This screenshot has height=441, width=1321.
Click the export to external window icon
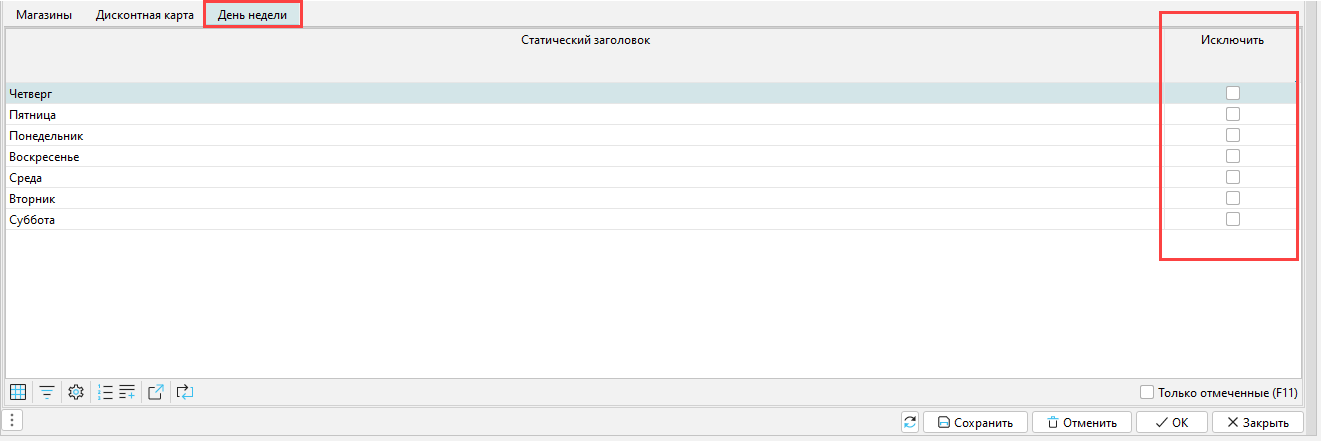click(x=156, y=392)
